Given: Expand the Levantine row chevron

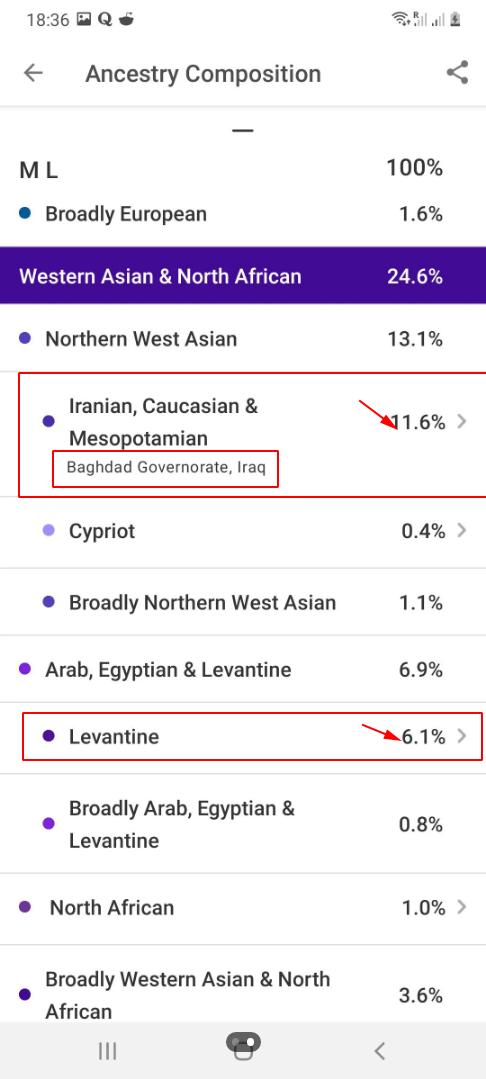Looking at the screenshot, I should 462,736.
